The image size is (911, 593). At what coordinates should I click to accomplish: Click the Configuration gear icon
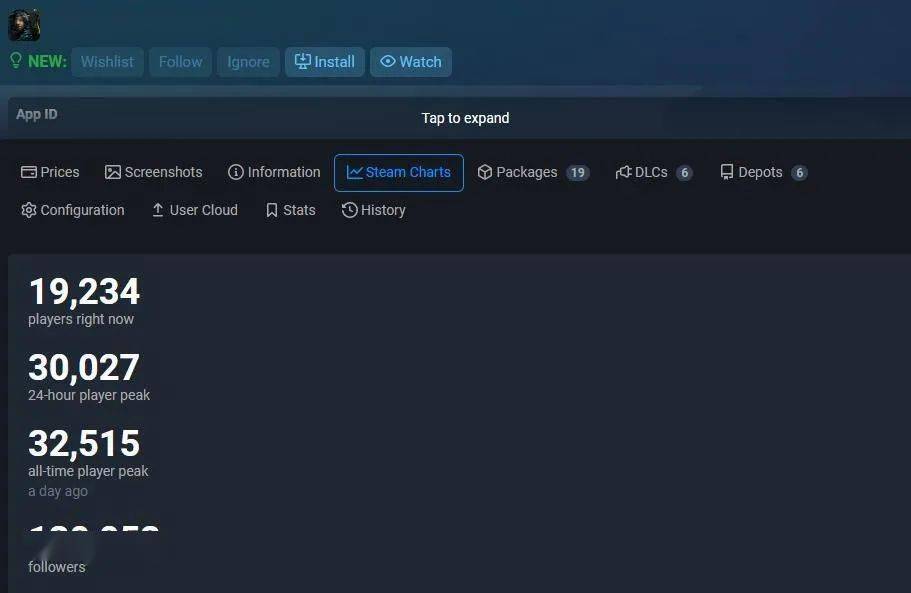pos(31,210)
